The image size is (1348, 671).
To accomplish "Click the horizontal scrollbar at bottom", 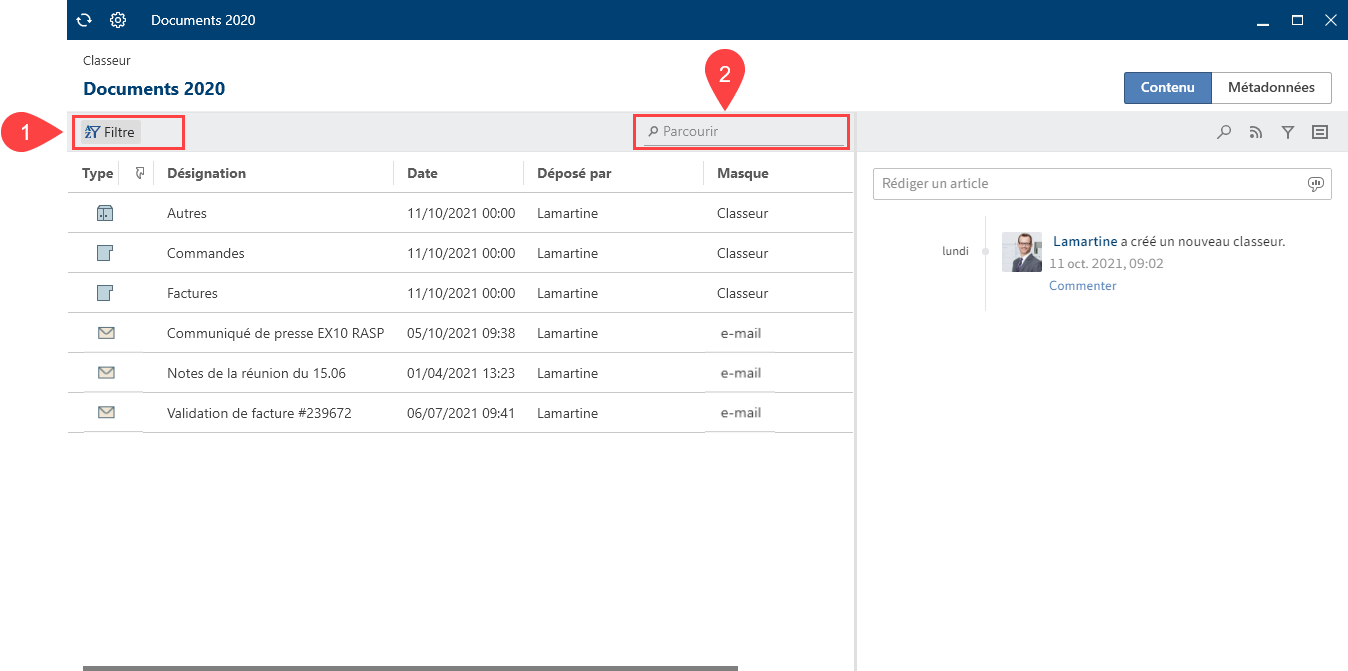I will 410,667.
